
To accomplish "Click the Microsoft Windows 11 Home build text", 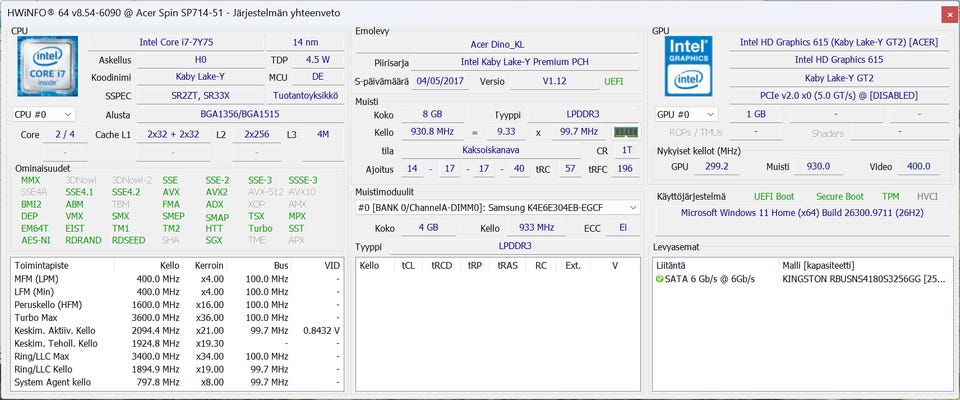I will (x=802, y=213).
